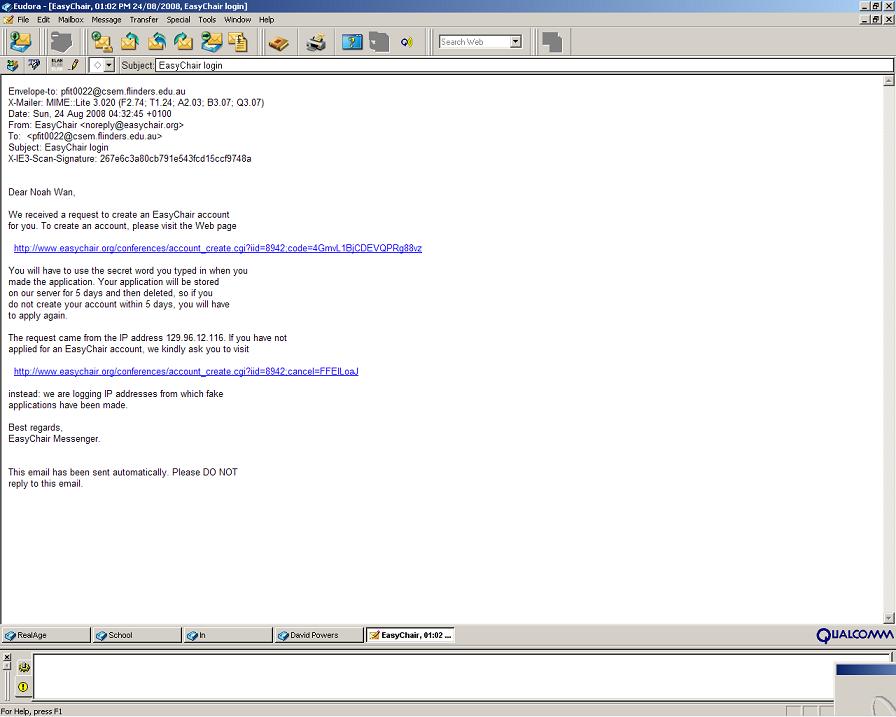Click the yellow exclamation task error icon
The height and width of the screenshot is (717, 896).
pos(23,687)
